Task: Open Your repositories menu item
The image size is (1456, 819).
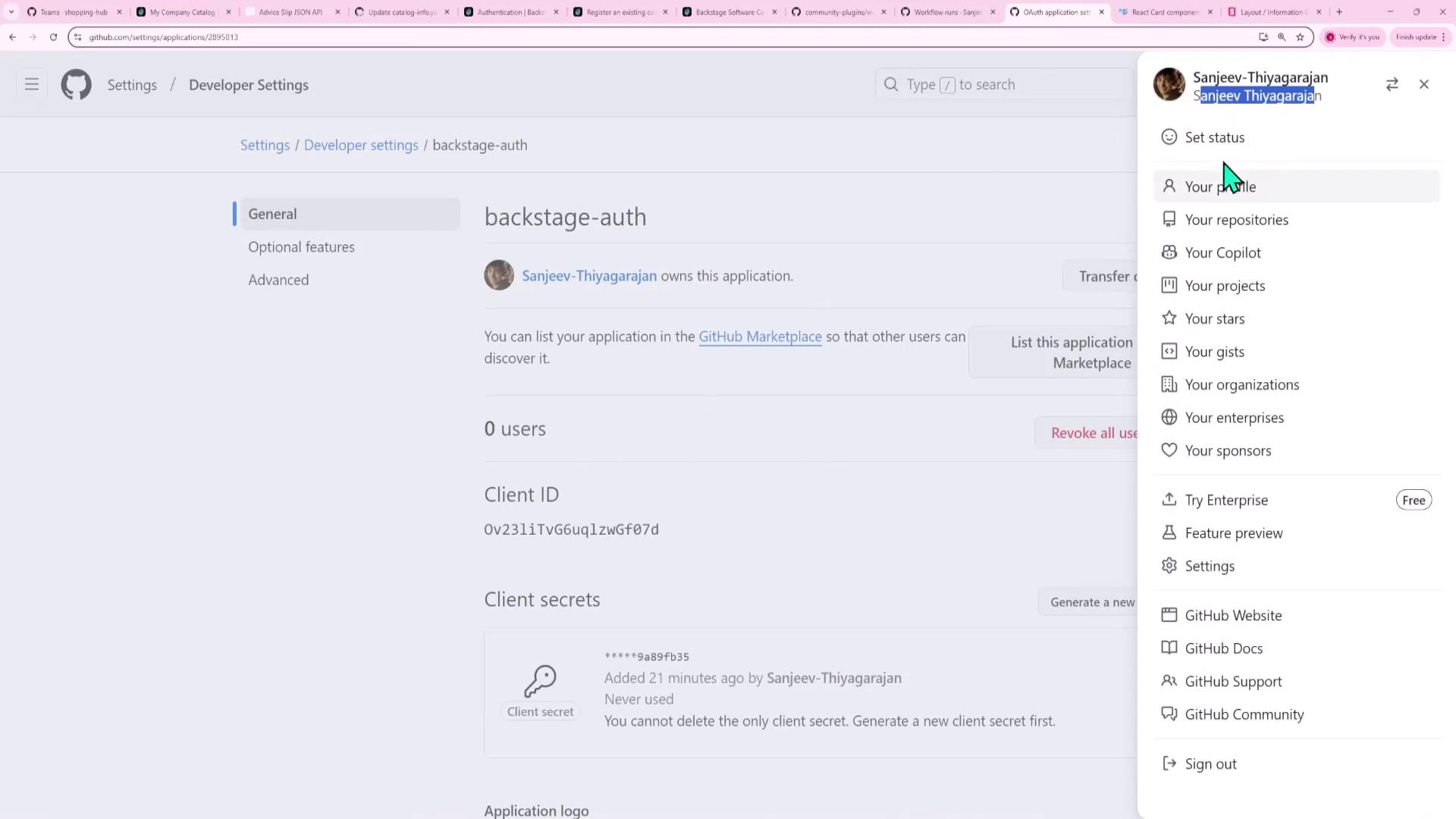Action: coord(1236,220)
